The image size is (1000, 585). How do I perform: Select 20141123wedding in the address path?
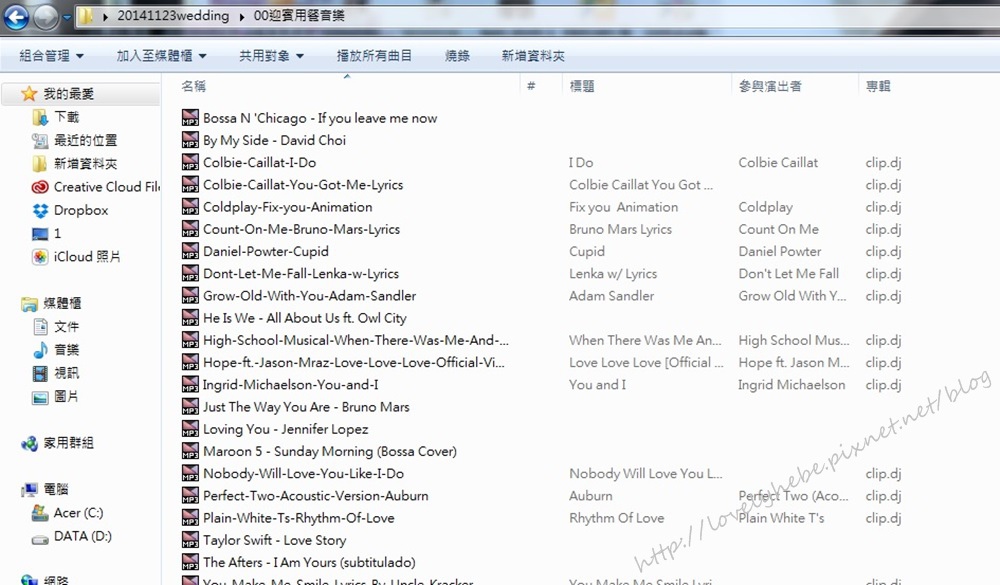point(173,16)
